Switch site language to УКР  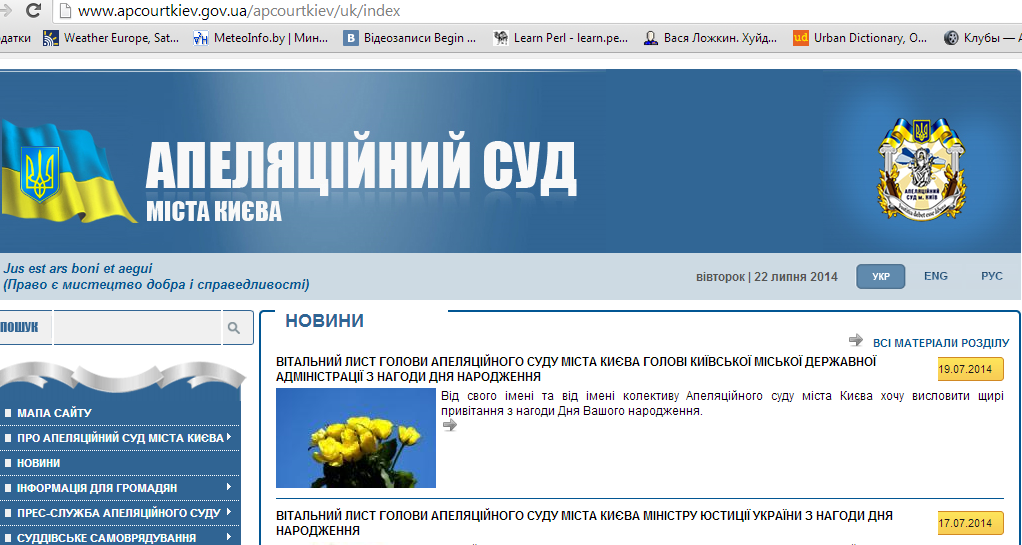(x=880, y=276)
